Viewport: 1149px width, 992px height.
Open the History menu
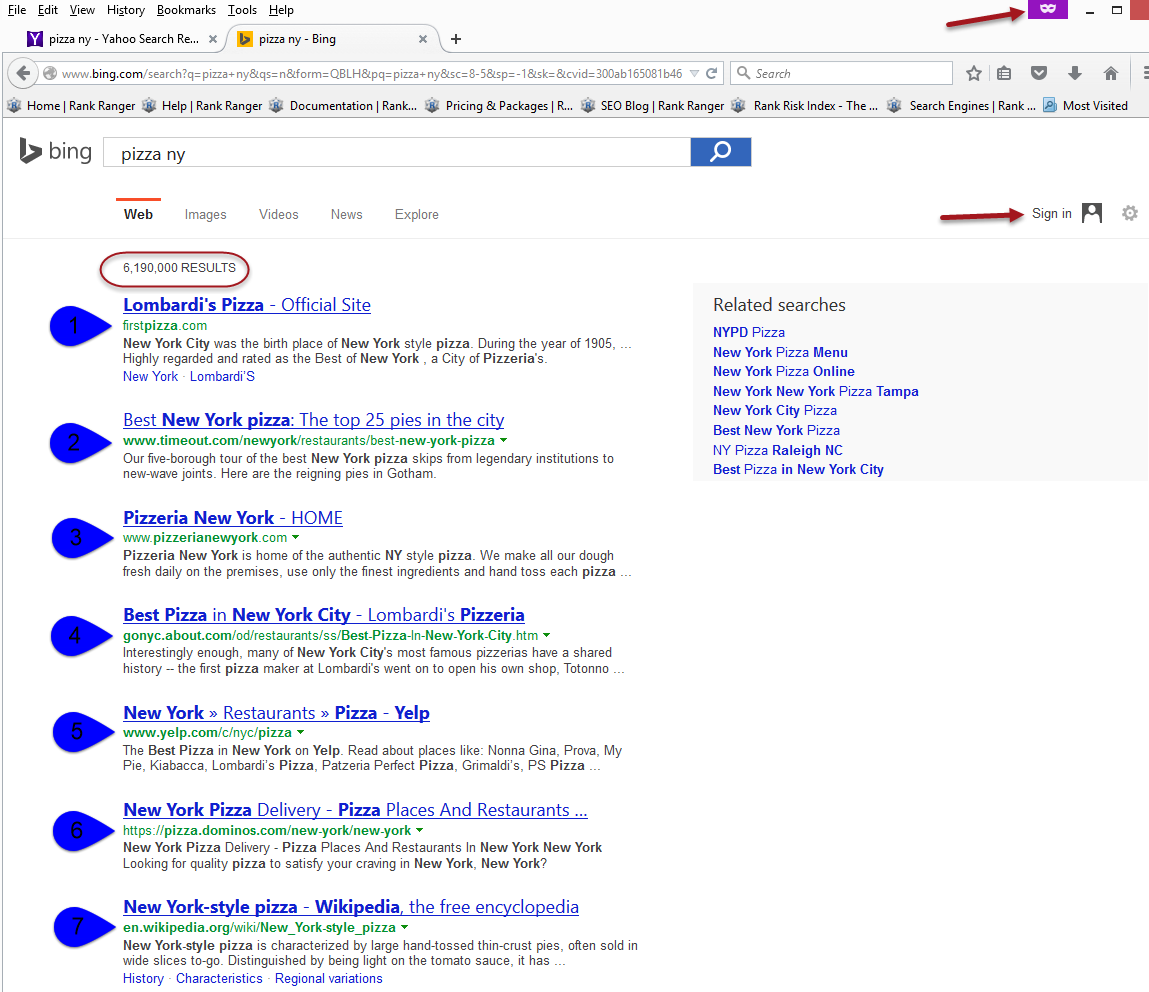[125, 10]
